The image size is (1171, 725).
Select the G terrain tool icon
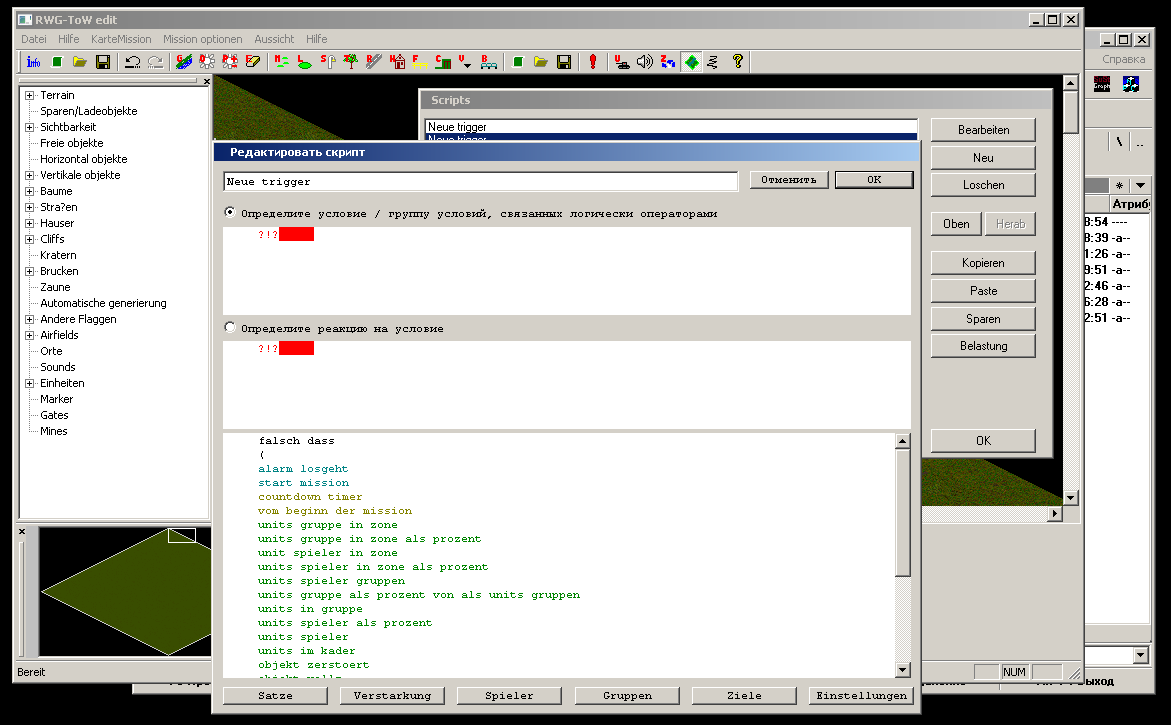pos(184,62)
